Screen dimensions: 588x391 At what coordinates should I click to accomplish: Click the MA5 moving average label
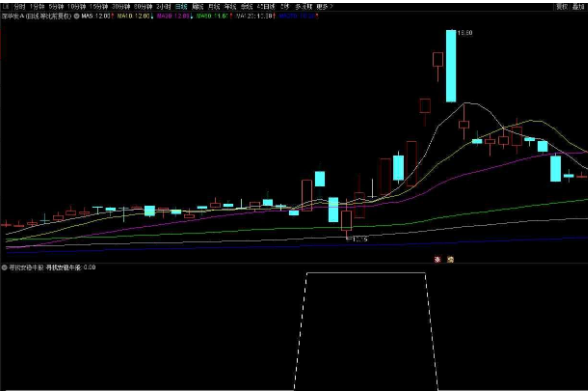click(96, 16)
